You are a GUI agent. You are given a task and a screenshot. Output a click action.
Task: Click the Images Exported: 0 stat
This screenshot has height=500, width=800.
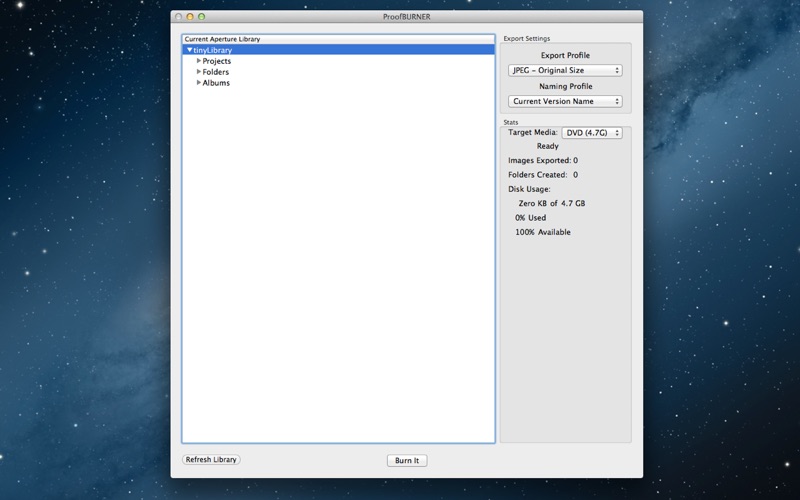point(543,160)
